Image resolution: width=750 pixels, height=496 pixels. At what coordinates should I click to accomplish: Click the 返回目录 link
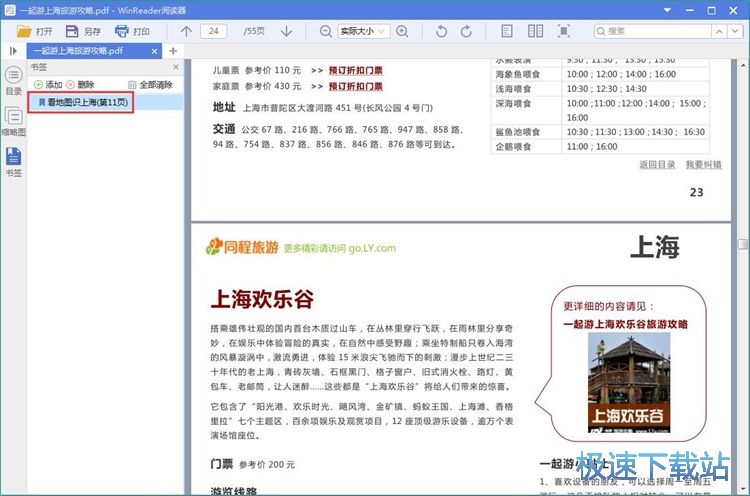tap(657, 165)
